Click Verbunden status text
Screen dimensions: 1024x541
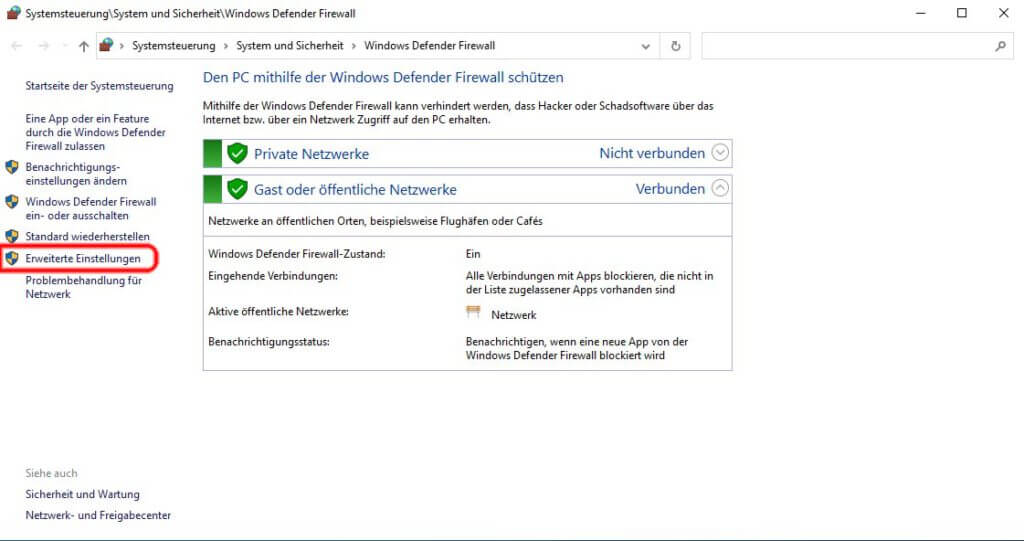[670, 189]
